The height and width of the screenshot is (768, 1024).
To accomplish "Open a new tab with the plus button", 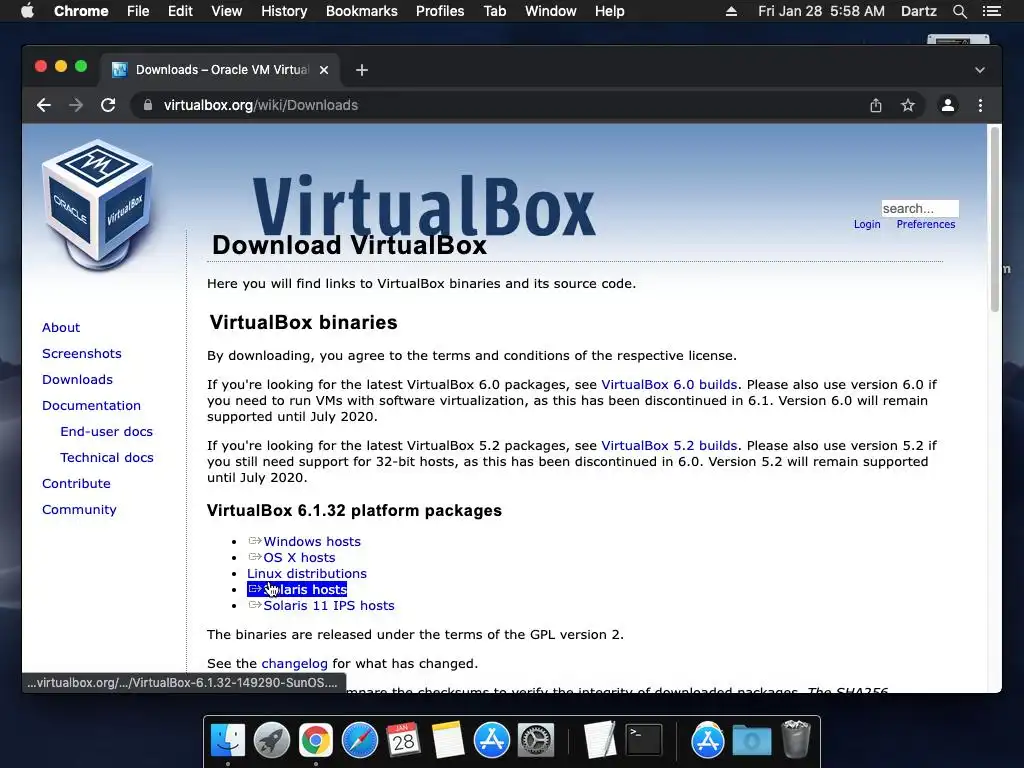I will (x=362, y=70).
